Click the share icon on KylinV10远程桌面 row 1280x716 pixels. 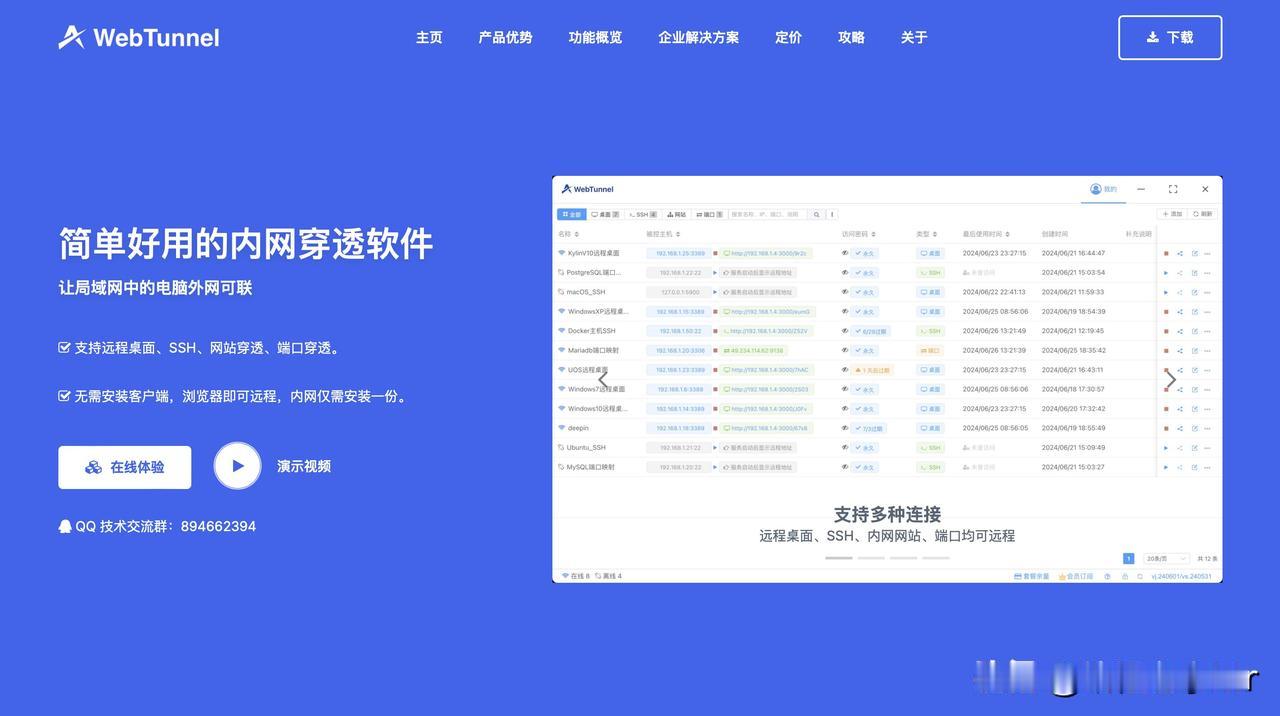pyautogui.click(x=1179, y=253)
